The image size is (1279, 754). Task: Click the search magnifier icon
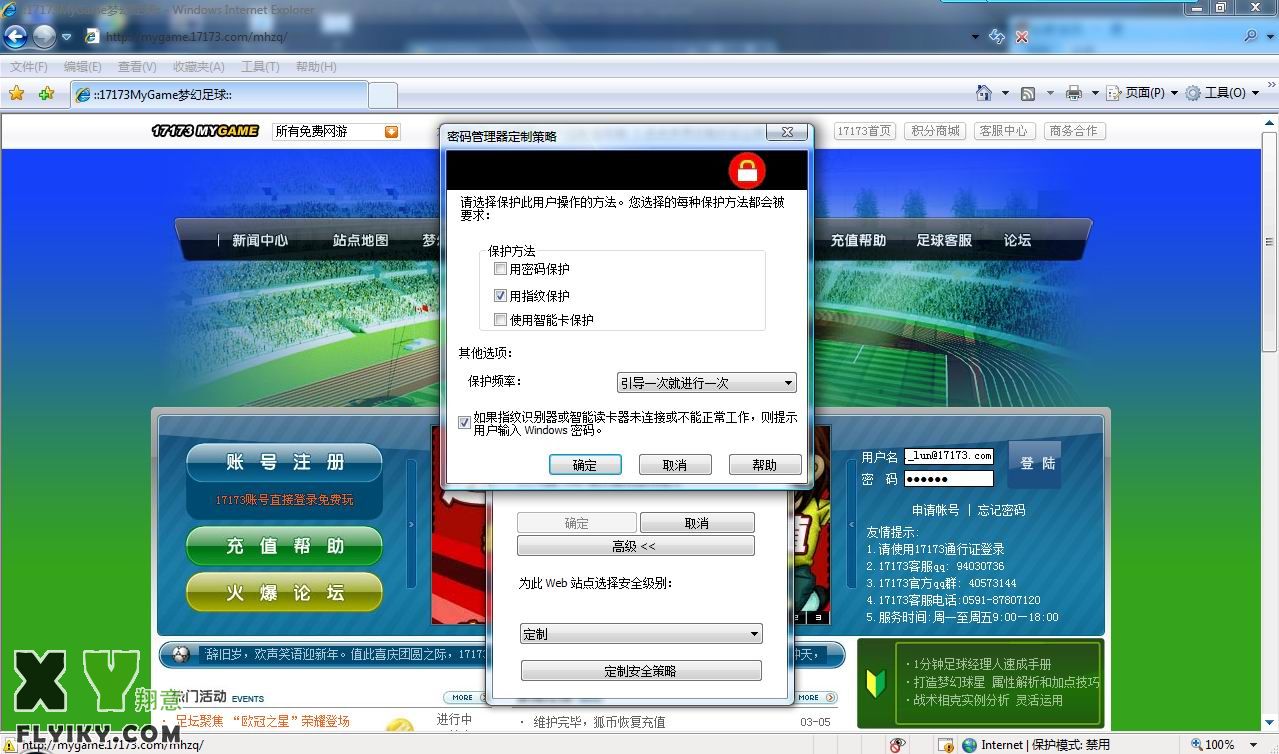point(1251,36)
